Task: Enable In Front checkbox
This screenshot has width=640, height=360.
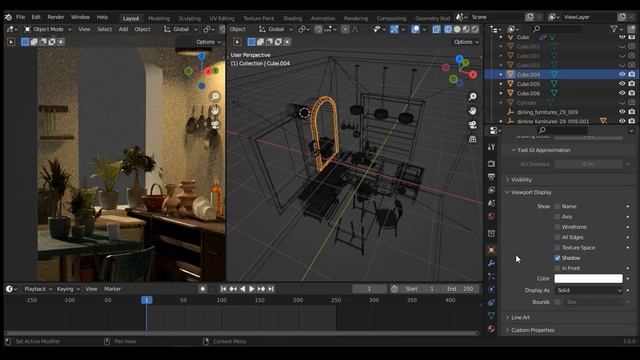Action: [x=558, y=268]
